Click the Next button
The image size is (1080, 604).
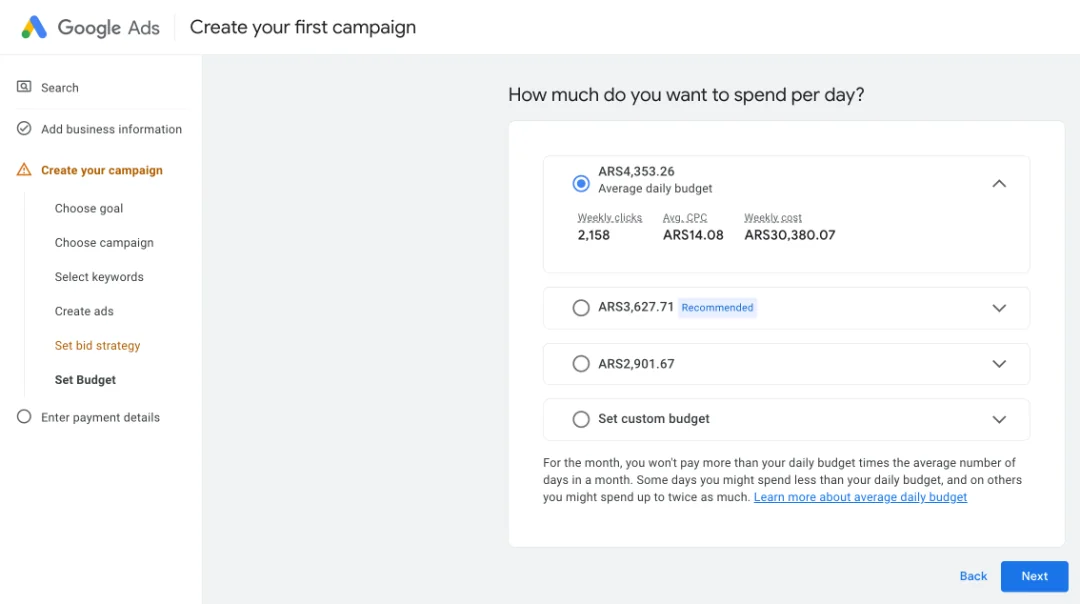pyautogui.click(x=1035, y=576)
